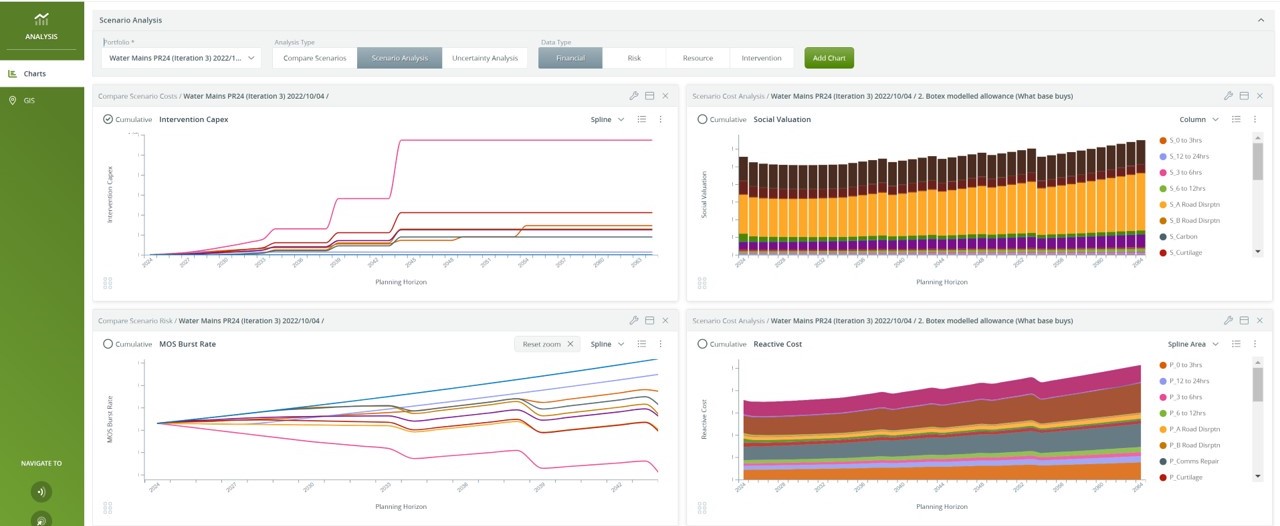This screenshot has width=1280, height=526.
Task: Select the Risk data type
Action: [x=634, y=58]
